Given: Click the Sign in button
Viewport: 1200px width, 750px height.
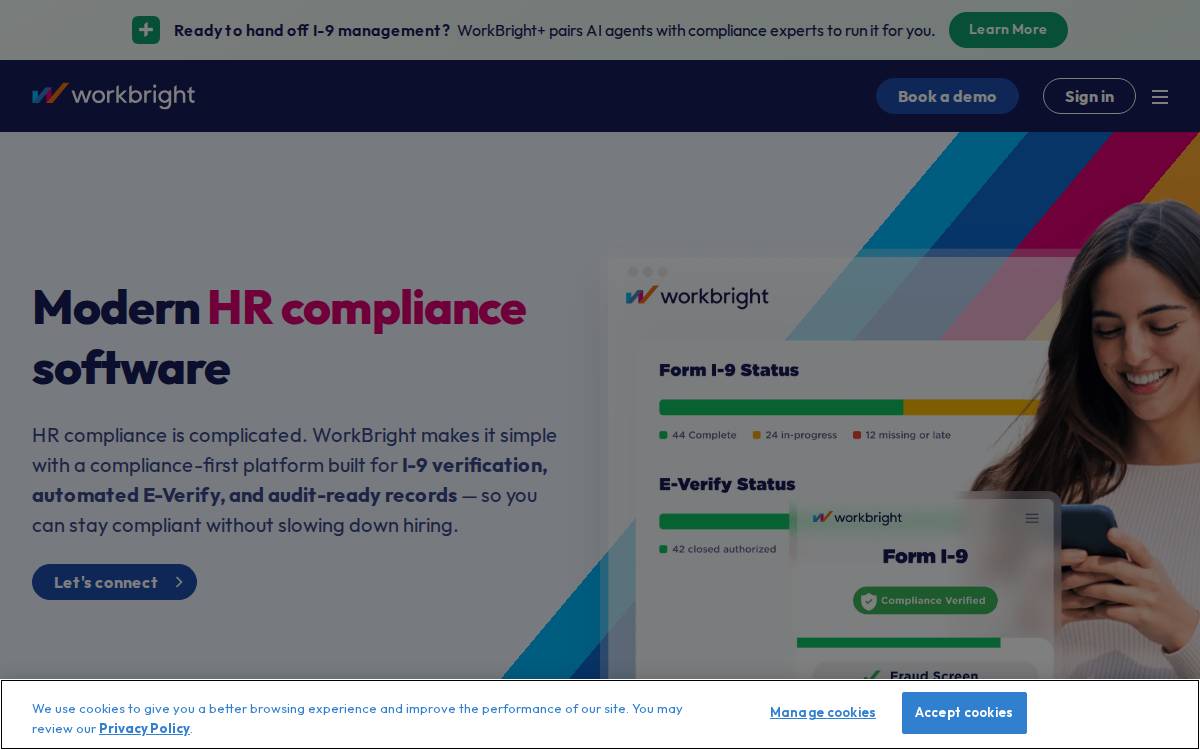Looking at the screenshot, I should pyautogui.click(x=1089, y=96).
